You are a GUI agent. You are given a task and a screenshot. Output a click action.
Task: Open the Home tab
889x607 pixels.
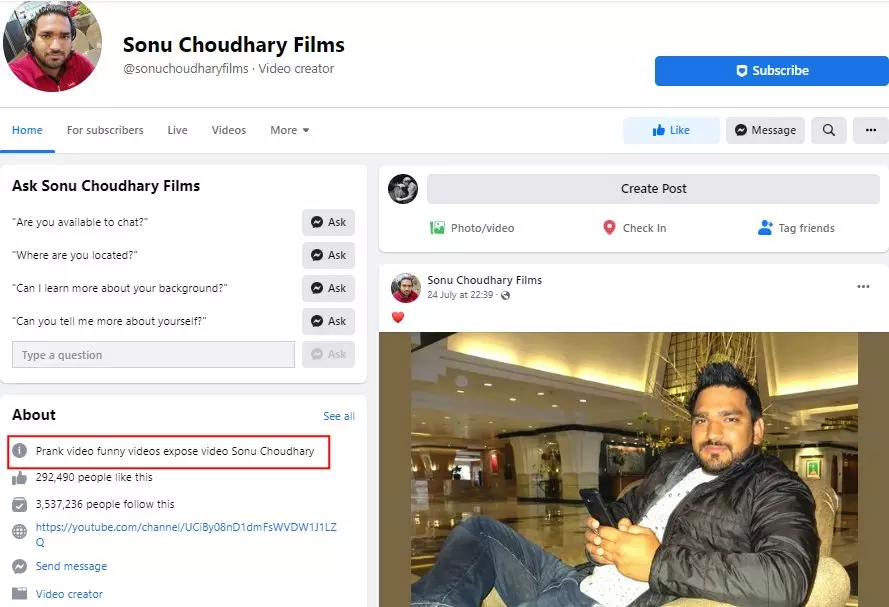click(27, 130)
